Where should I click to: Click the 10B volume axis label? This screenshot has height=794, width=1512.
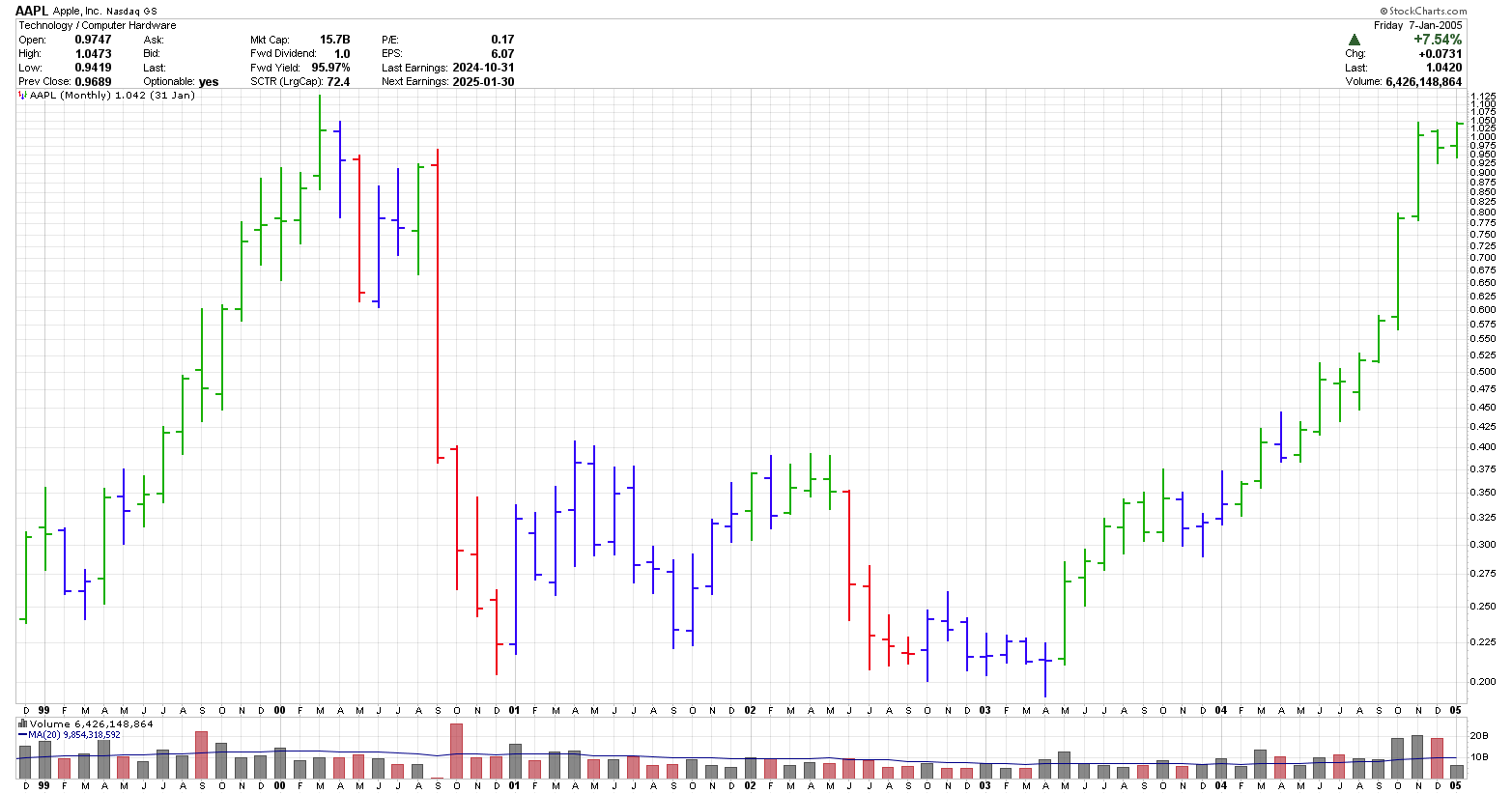pos(1479,756)
